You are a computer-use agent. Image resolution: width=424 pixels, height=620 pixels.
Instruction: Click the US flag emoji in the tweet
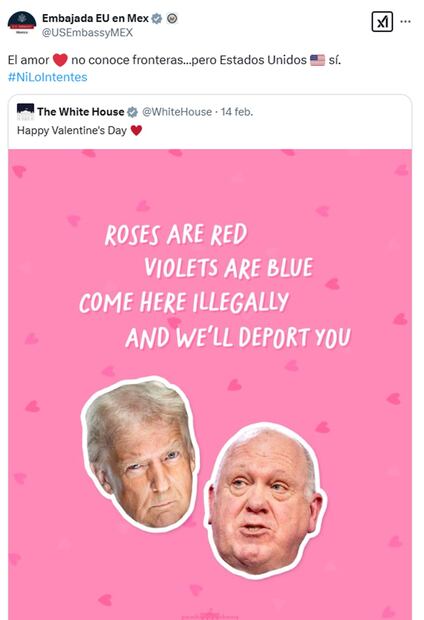tap(317, 60)
